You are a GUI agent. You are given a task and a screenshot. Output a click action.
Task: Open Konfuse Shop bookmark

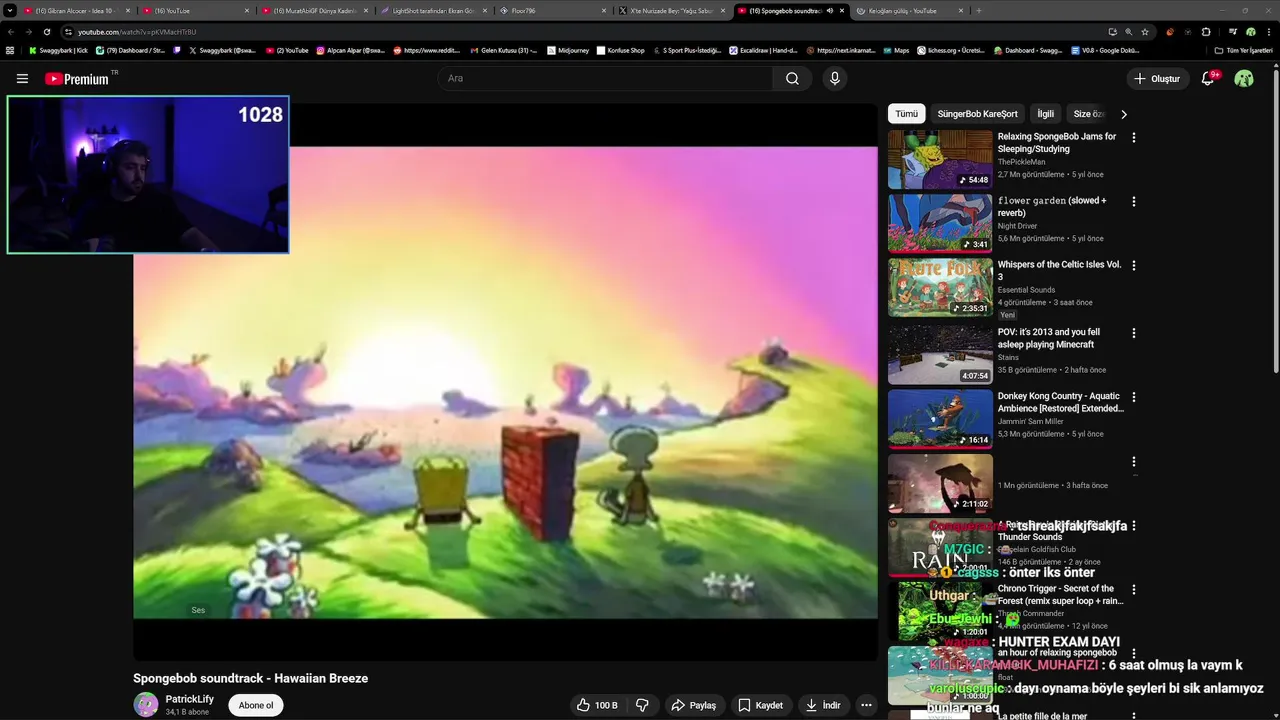(x=620, y=50)
